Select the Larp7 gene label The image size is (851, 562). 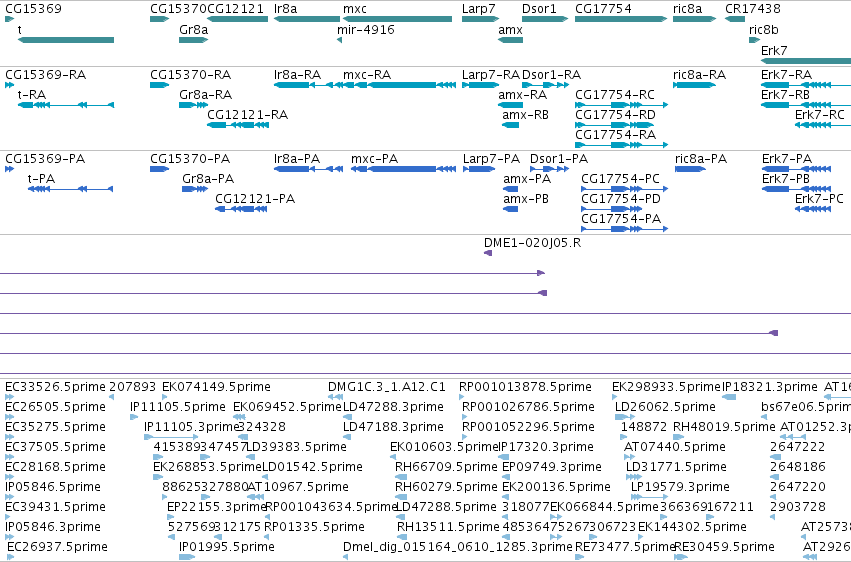click(478, 9)
